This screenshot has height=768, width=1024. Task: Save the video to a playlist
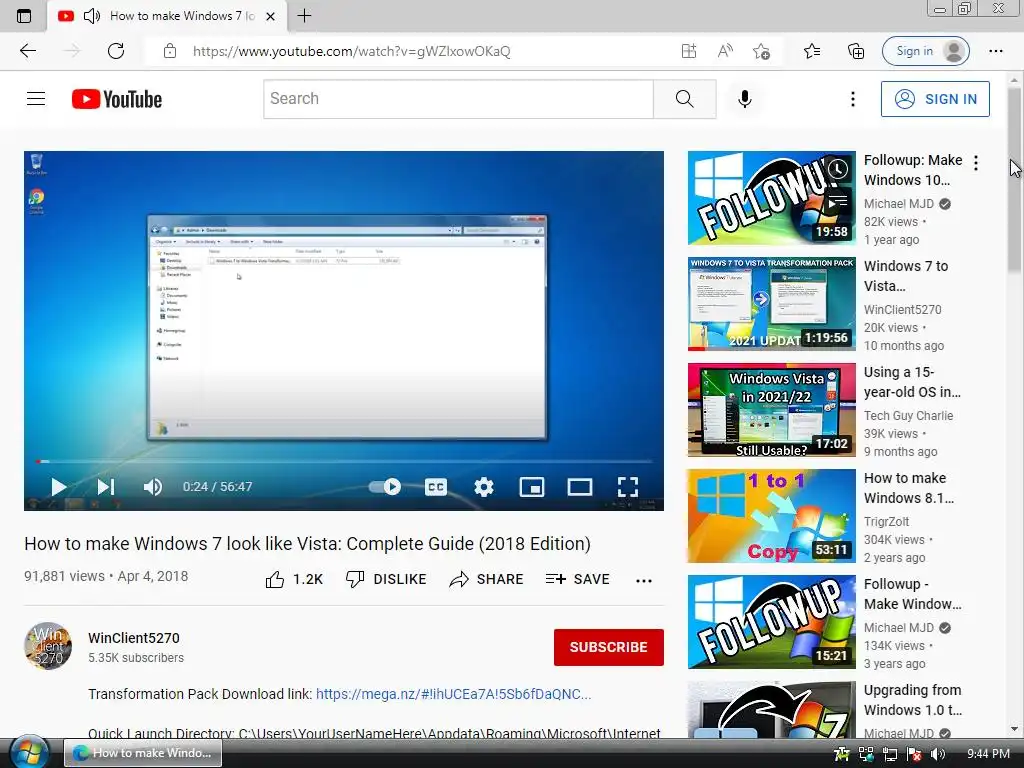(x=578, y=579)
